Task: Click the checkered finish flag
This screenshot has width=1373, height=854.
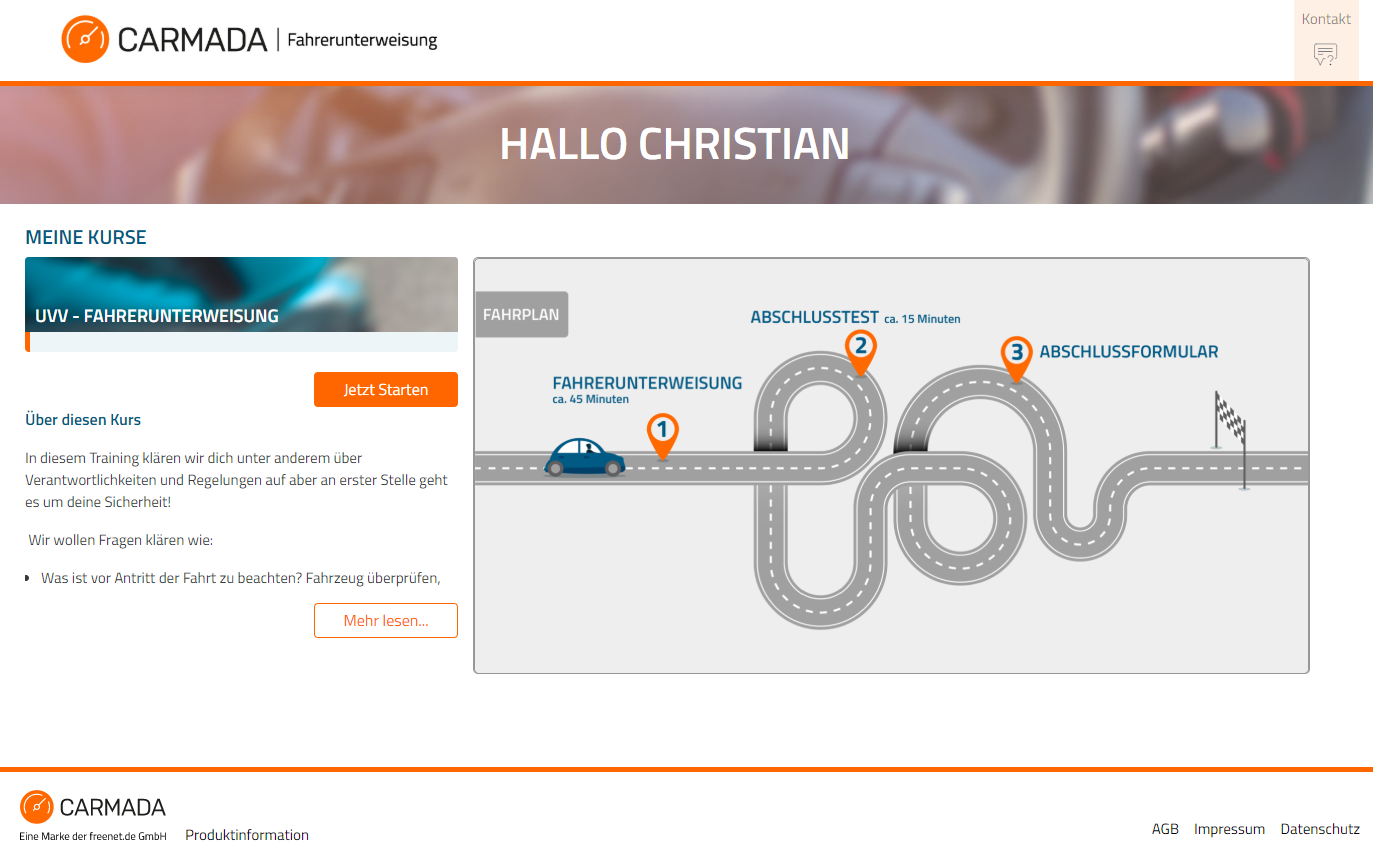Action: tap(1232, 438)
